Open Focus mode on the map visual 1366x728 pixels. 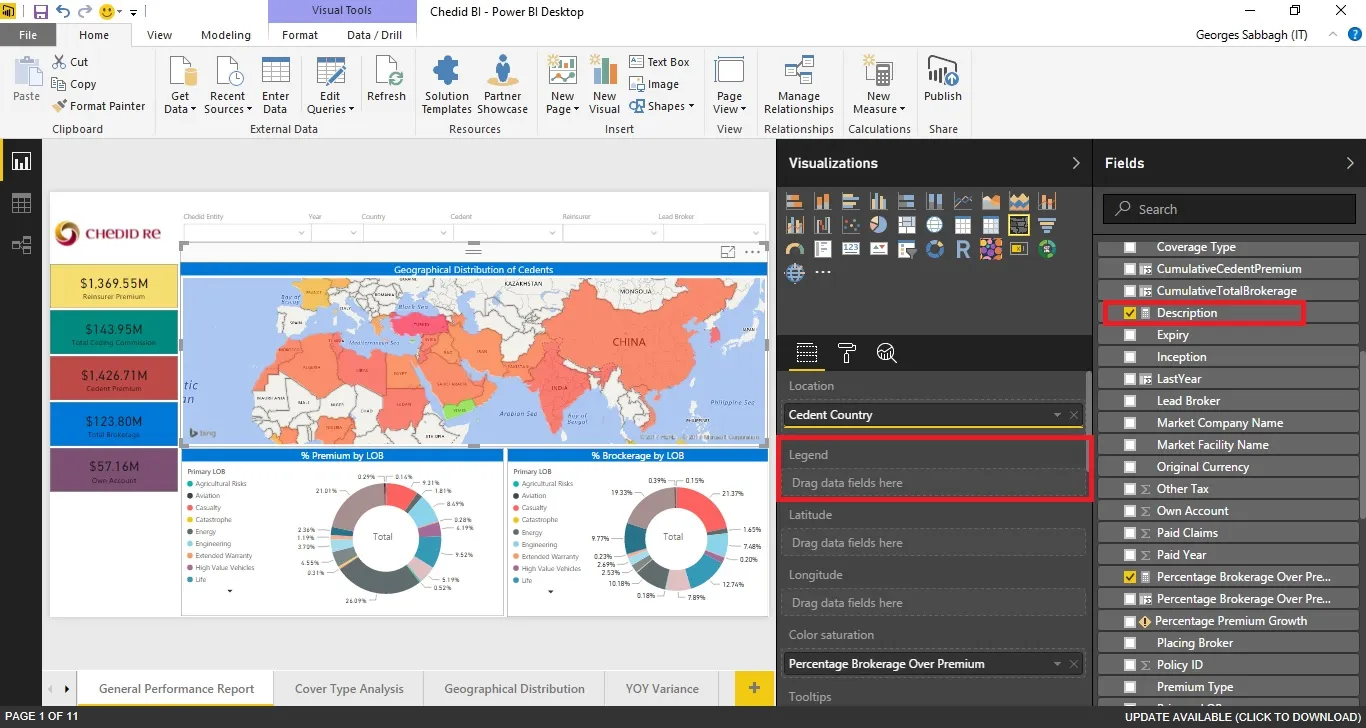(x=728, y=252)
